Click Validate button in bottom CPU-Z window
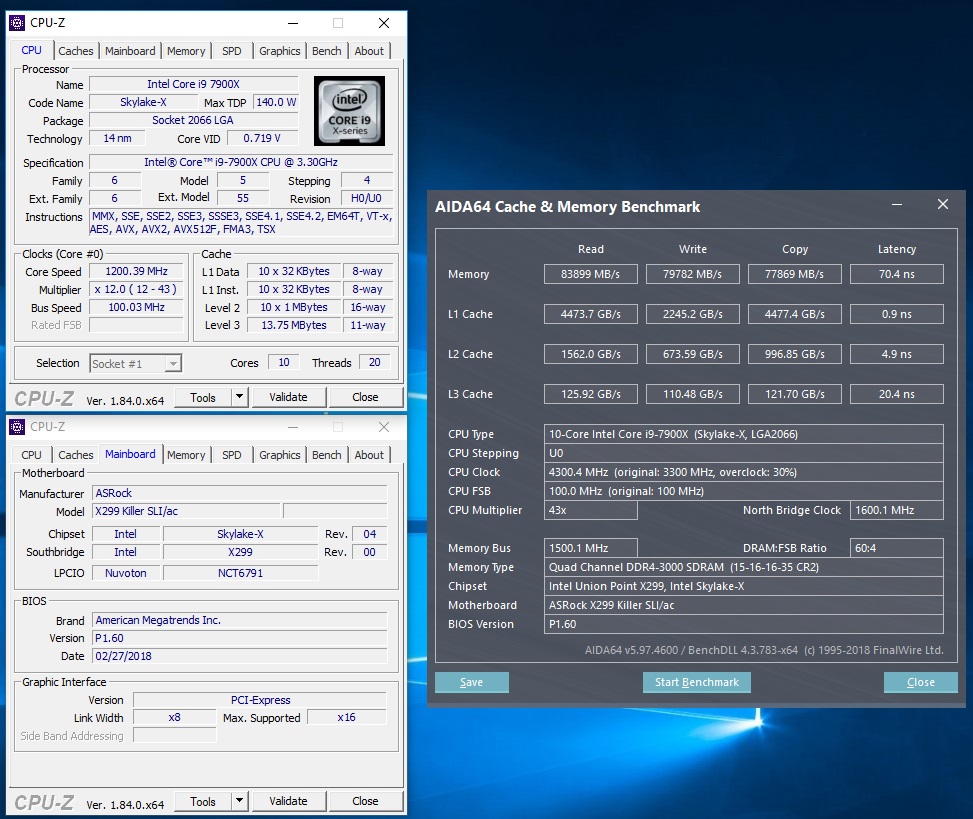Viewport: 973px width, 819px height. (x=289, y=801)
